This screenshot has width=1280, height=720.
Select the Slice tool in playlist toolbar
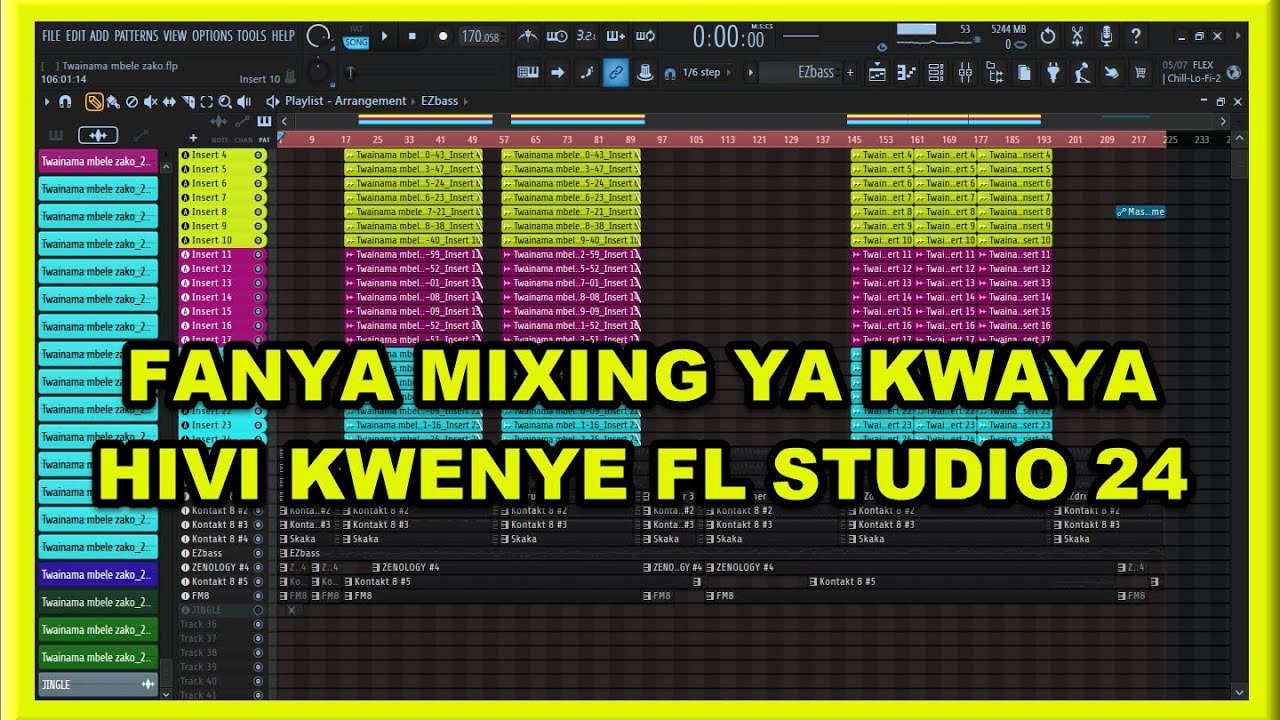tap(188, 101)
